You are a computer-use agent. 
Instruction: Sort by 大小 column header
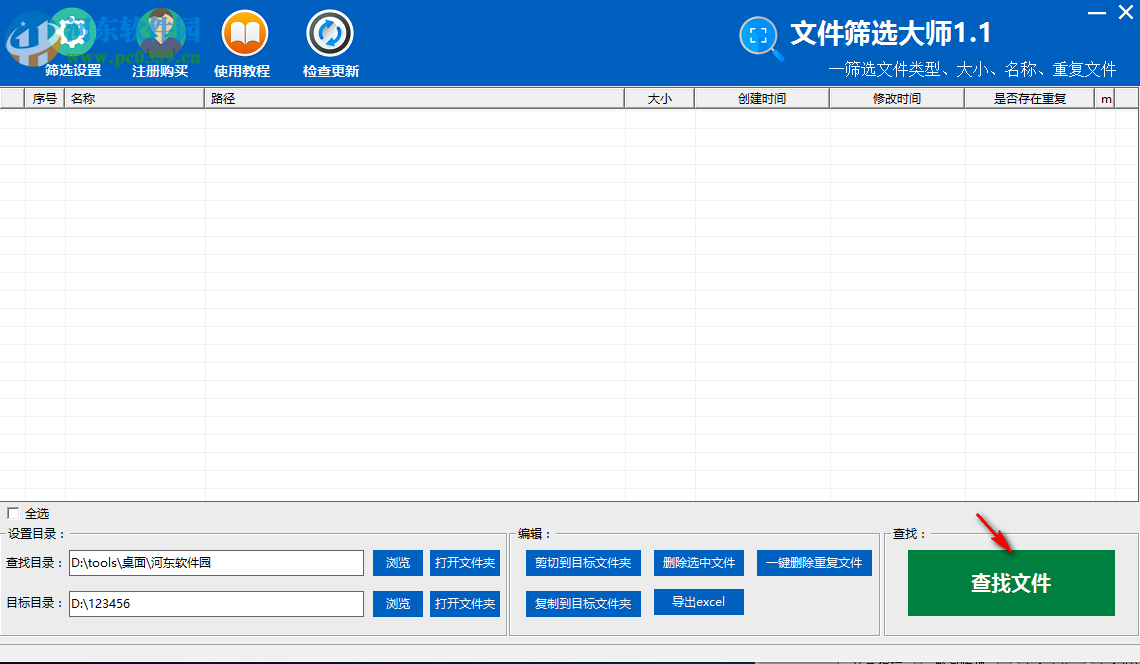[660, 99]
